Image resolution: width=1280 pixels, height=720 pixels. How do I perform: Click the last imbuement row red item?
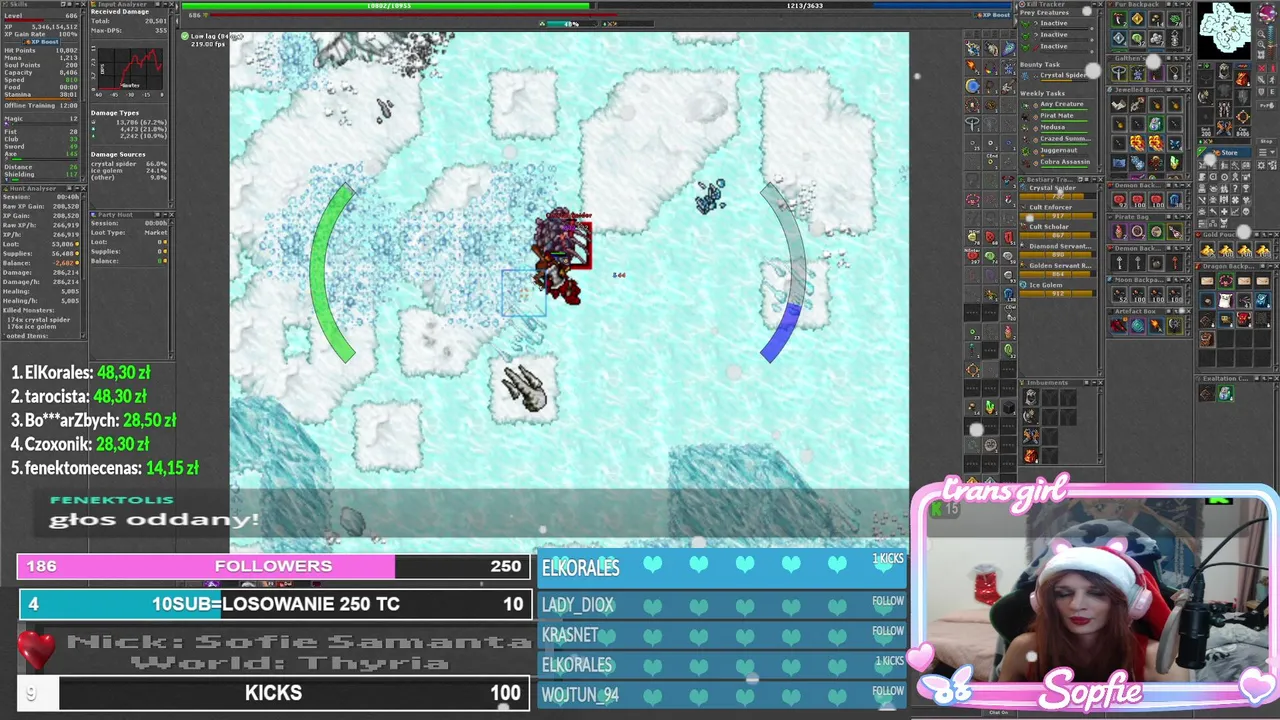1031,455
